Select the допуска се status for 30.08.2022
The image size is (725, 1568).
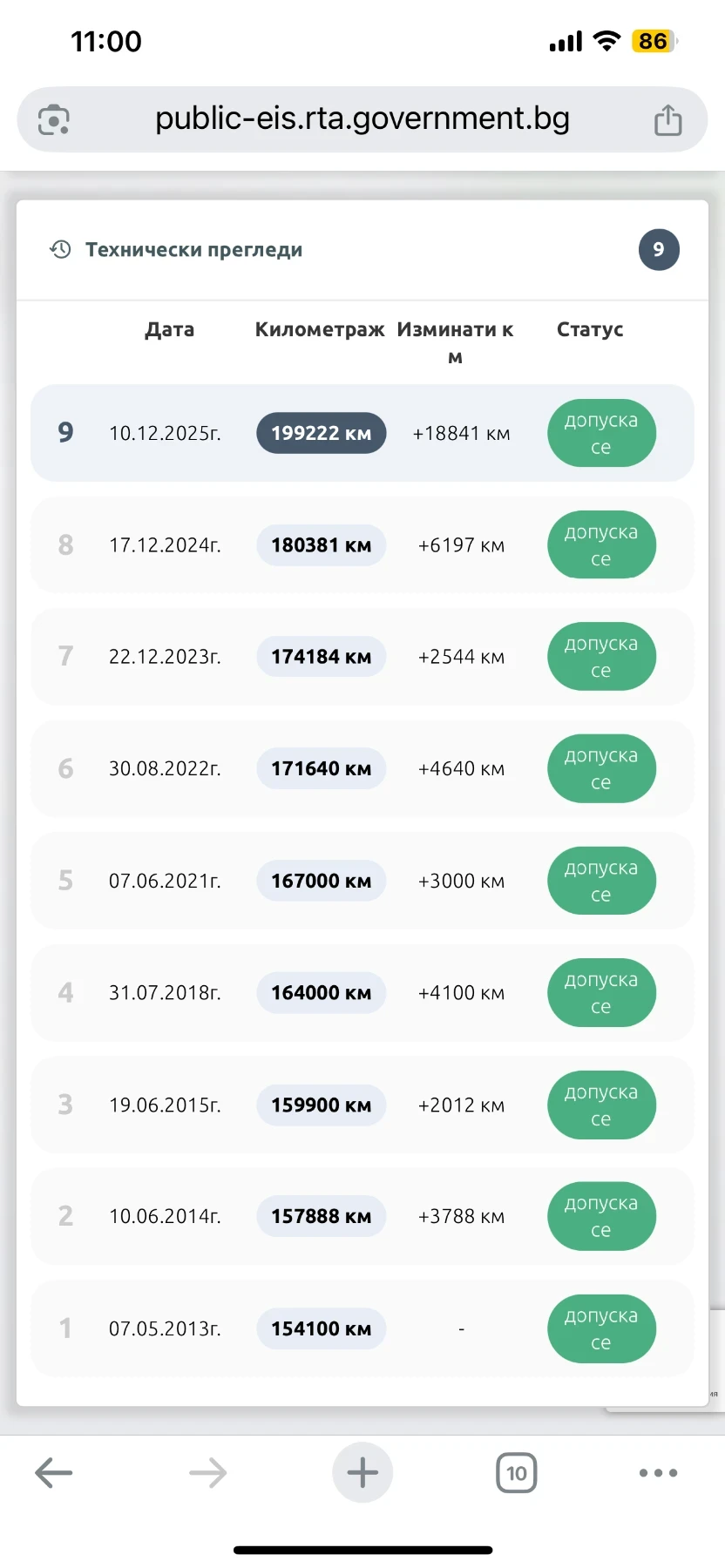601,768
